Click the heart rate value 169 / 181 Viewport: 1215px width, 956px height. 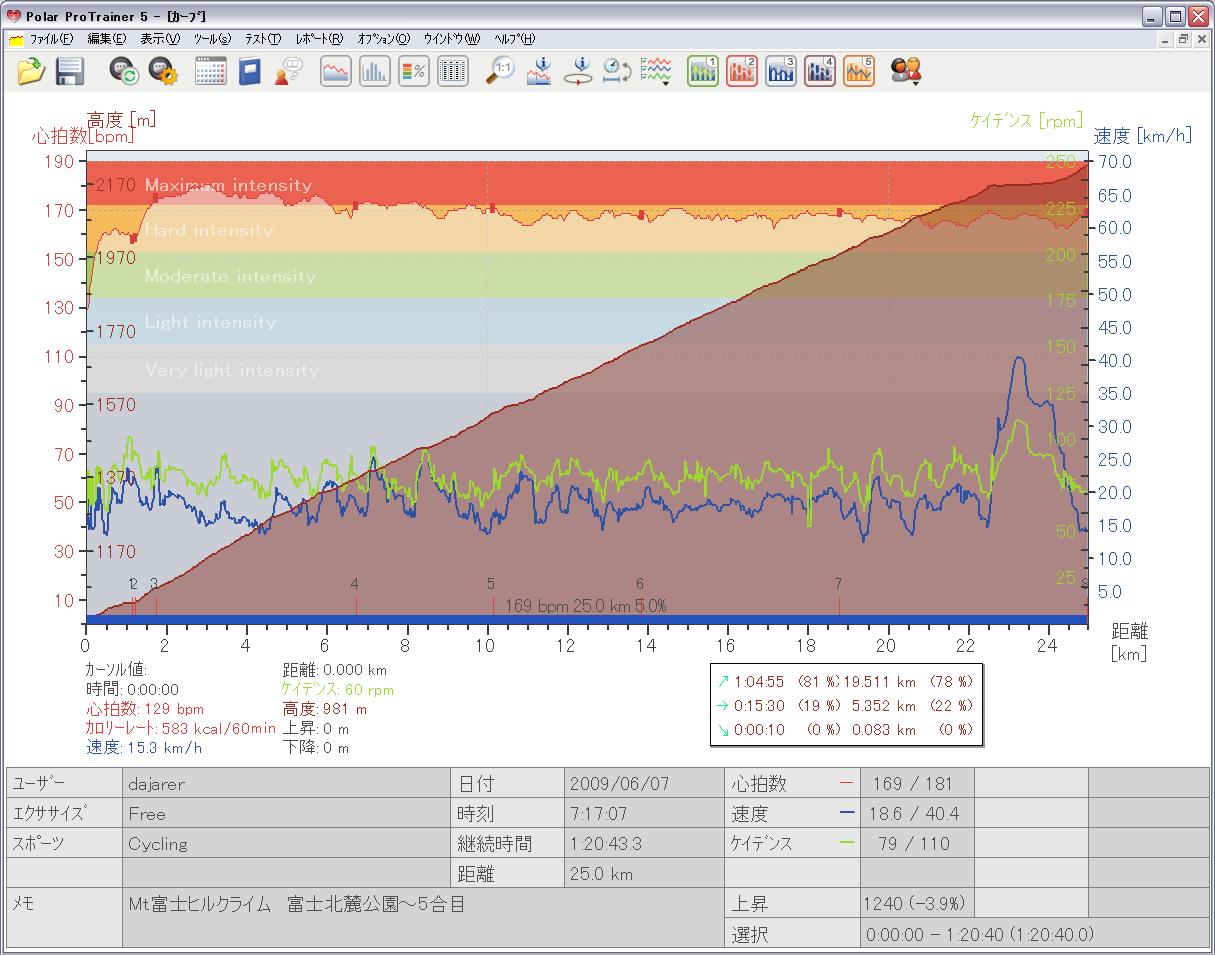[x=917, y=784]
